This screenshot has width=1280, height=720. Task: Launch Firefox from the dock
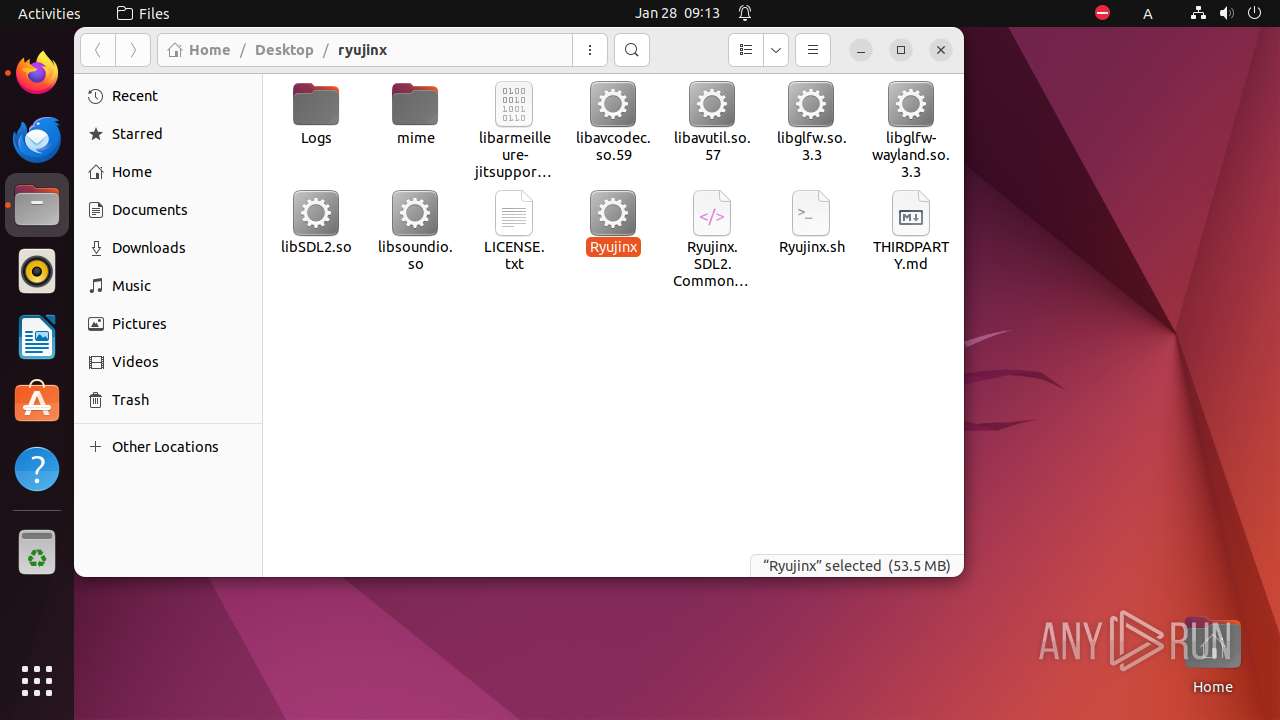tap(37, 73)
